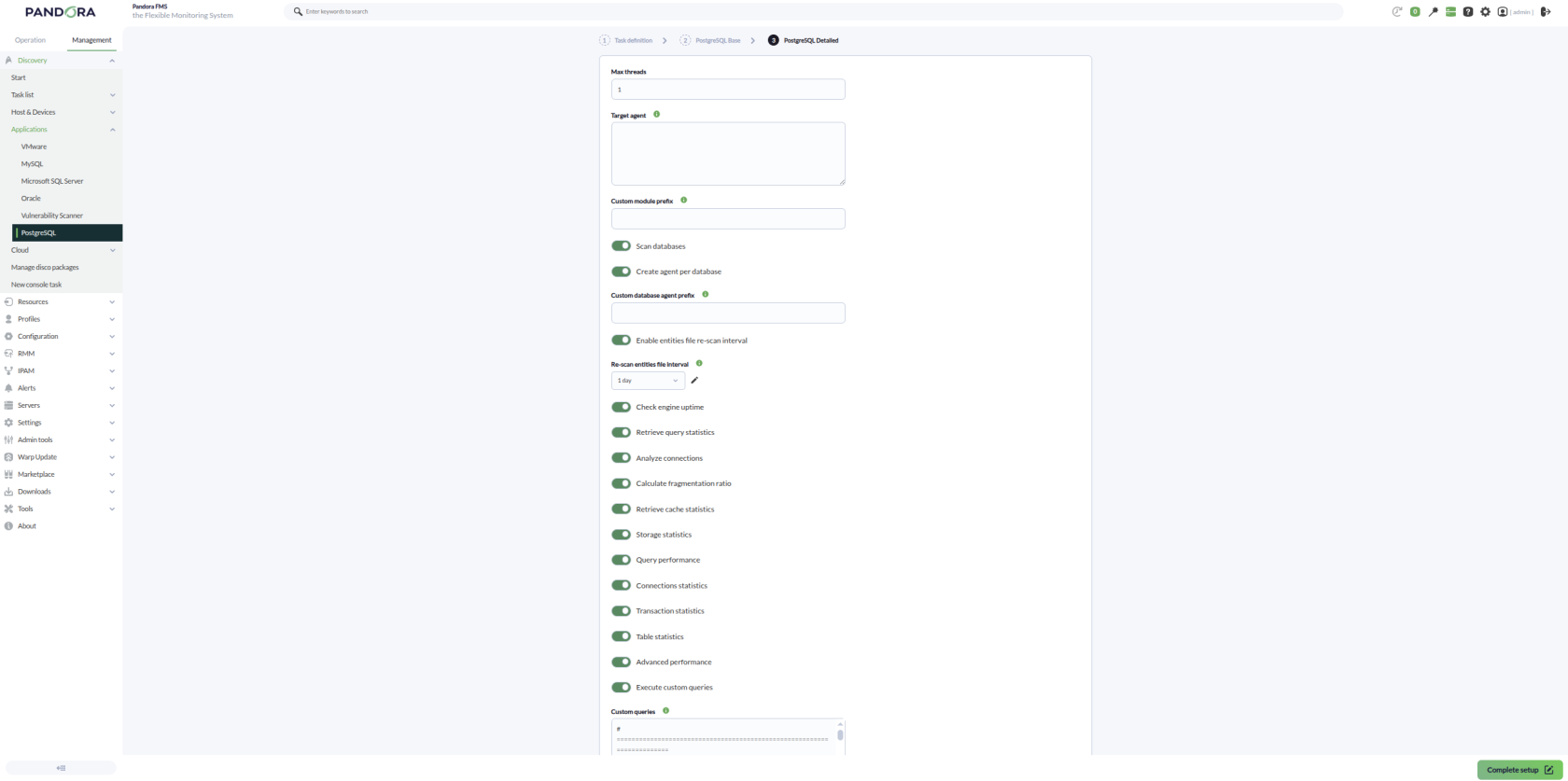Switch to the Operation tab
Image resolution: width=1568 pixels, height=781 pixels.
[x=30, y=40]
